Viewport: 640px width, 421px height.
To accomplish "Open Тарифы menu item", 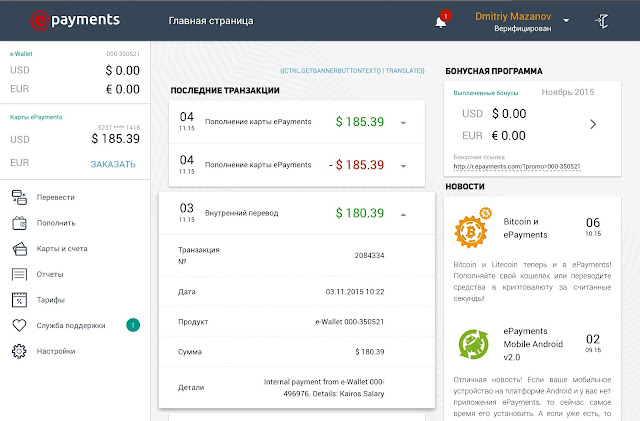I will point(51,300).
